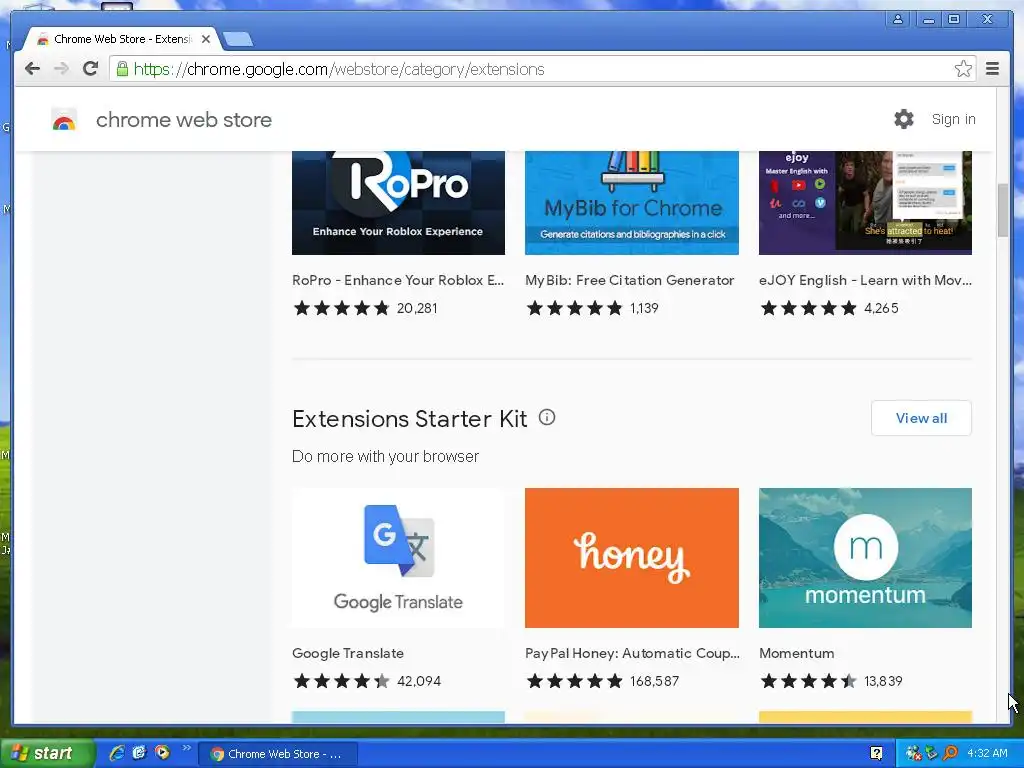Screen dimensions: 1024x768
Task: Open the momentum extension thumbnail
Action: tap(865, 558)
